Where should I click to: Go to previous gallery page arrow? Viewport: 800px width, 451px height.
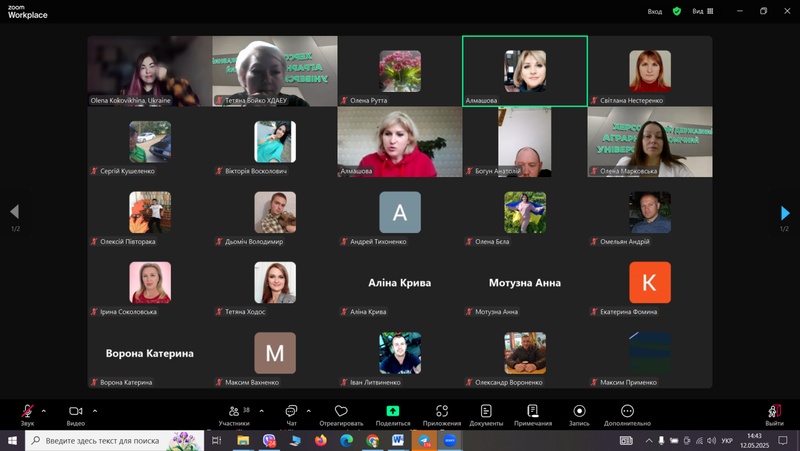pos(15,212)
